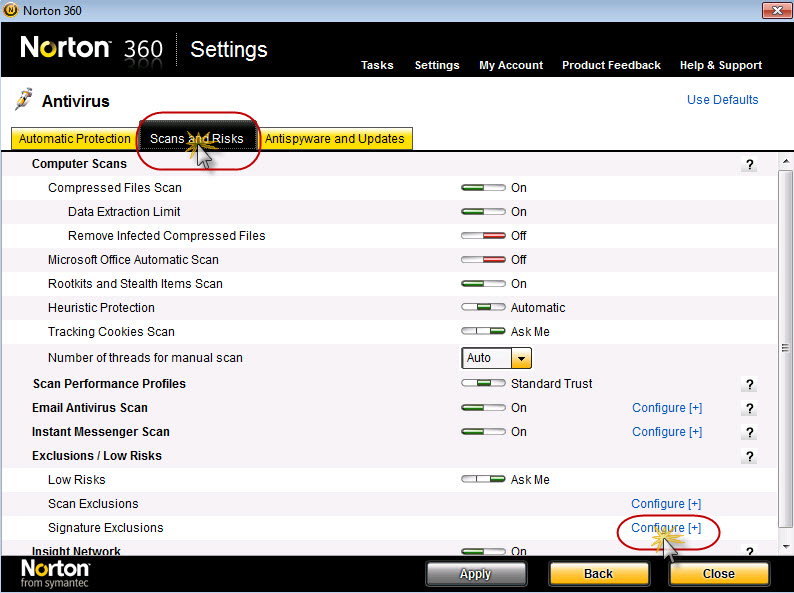Expand Configure for Scan Exclusions
This screenshot has width=794, height=593.
point(666,504)
